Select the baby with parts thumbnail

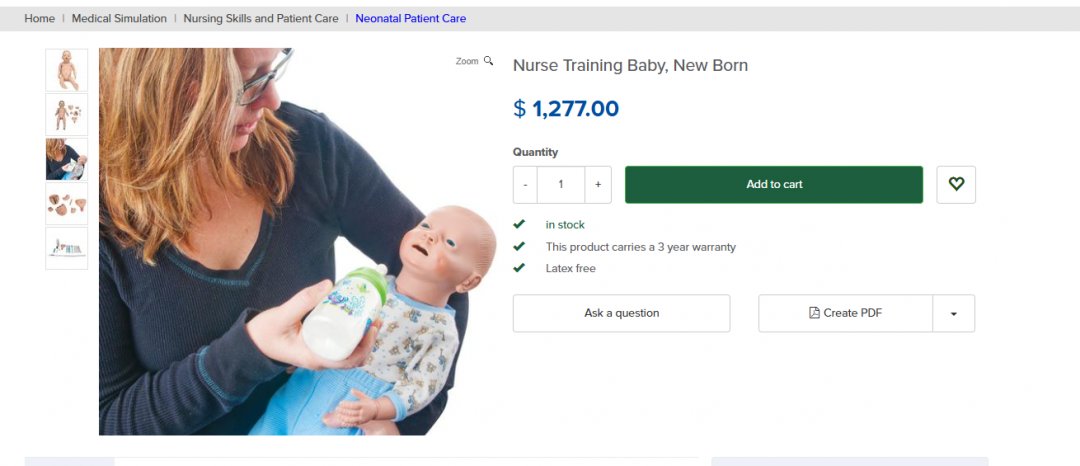(67, 115)
